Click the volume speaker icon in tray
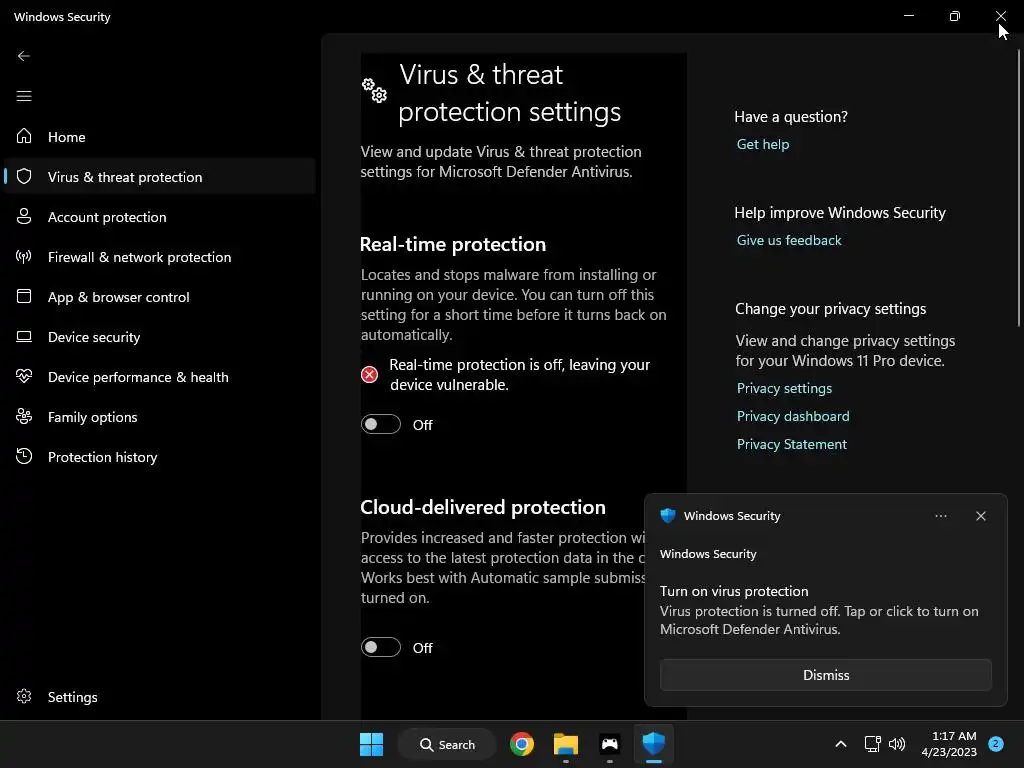 click(897, 744)
